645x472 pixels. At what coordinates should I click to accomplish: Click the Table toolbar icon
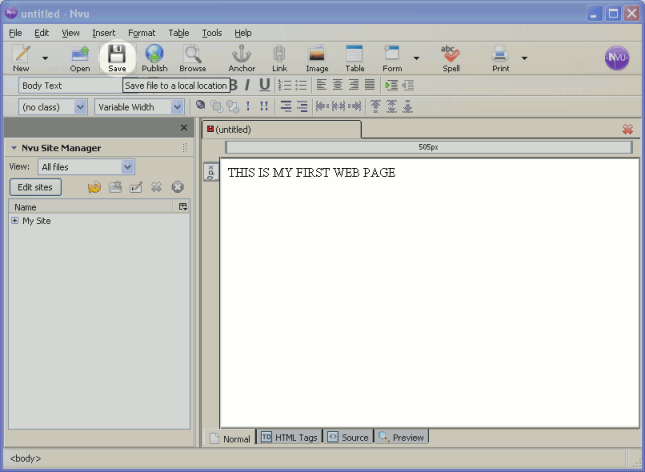click(354, 58)
